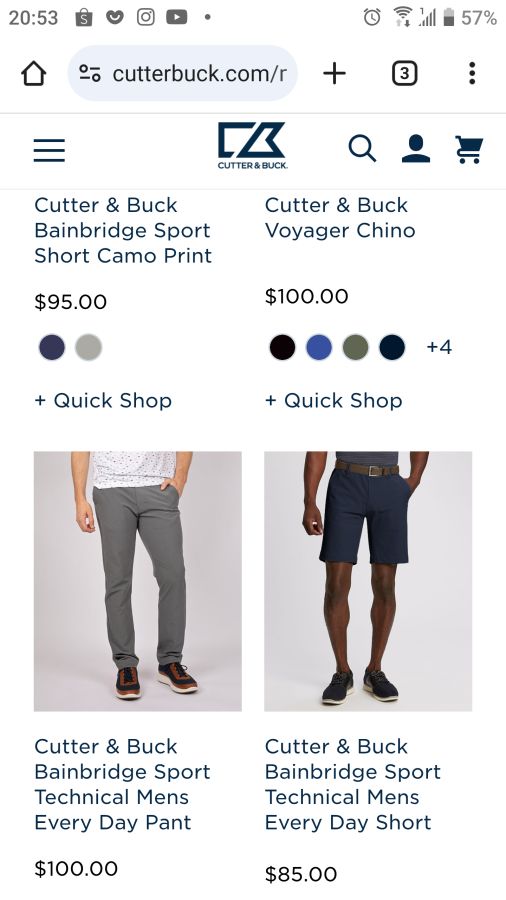View the shopping cart
This screenshot has height=900, width=506.
pos(469,149)
